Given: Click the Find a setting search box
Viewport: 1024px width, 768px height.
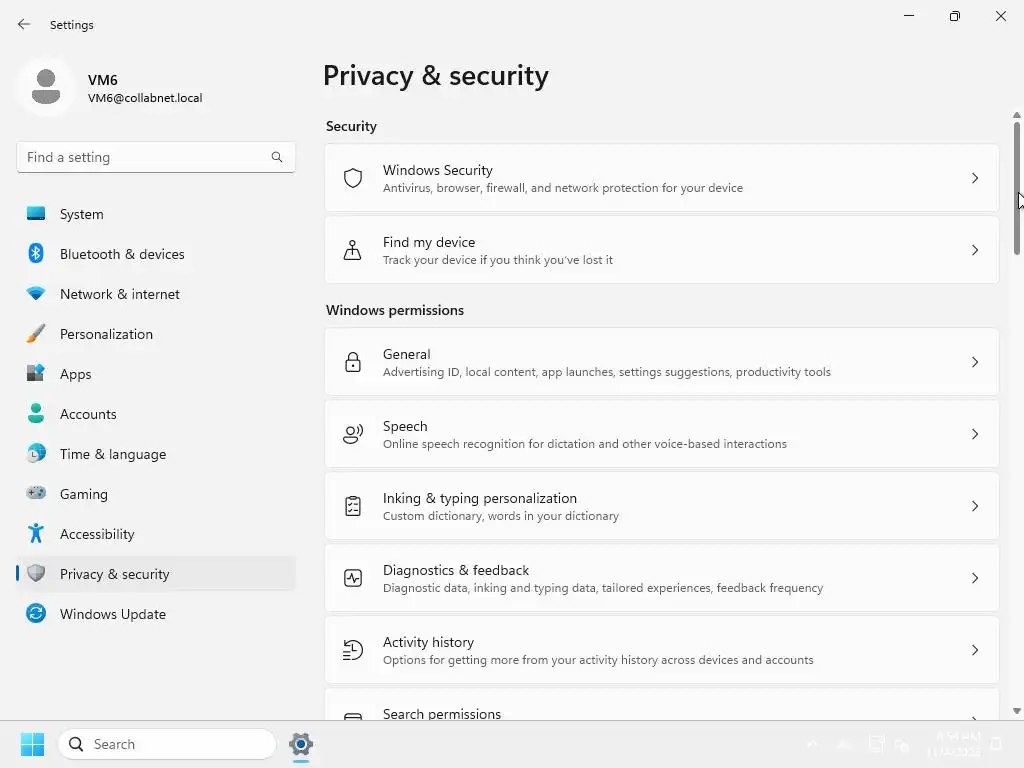Looking at the screenshot, I should (x=145, y=157).
